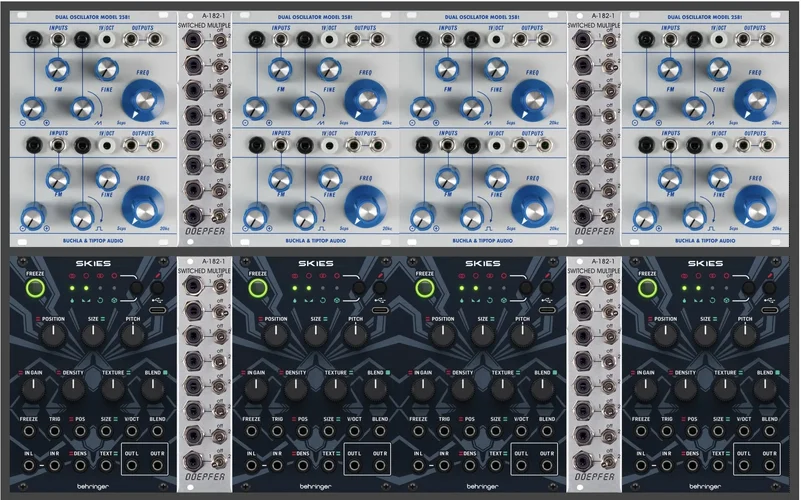Viewport: 801px width, 500px height.
Task: Adjust the BLEND knob on third Skies module
Action: point(543,390)
